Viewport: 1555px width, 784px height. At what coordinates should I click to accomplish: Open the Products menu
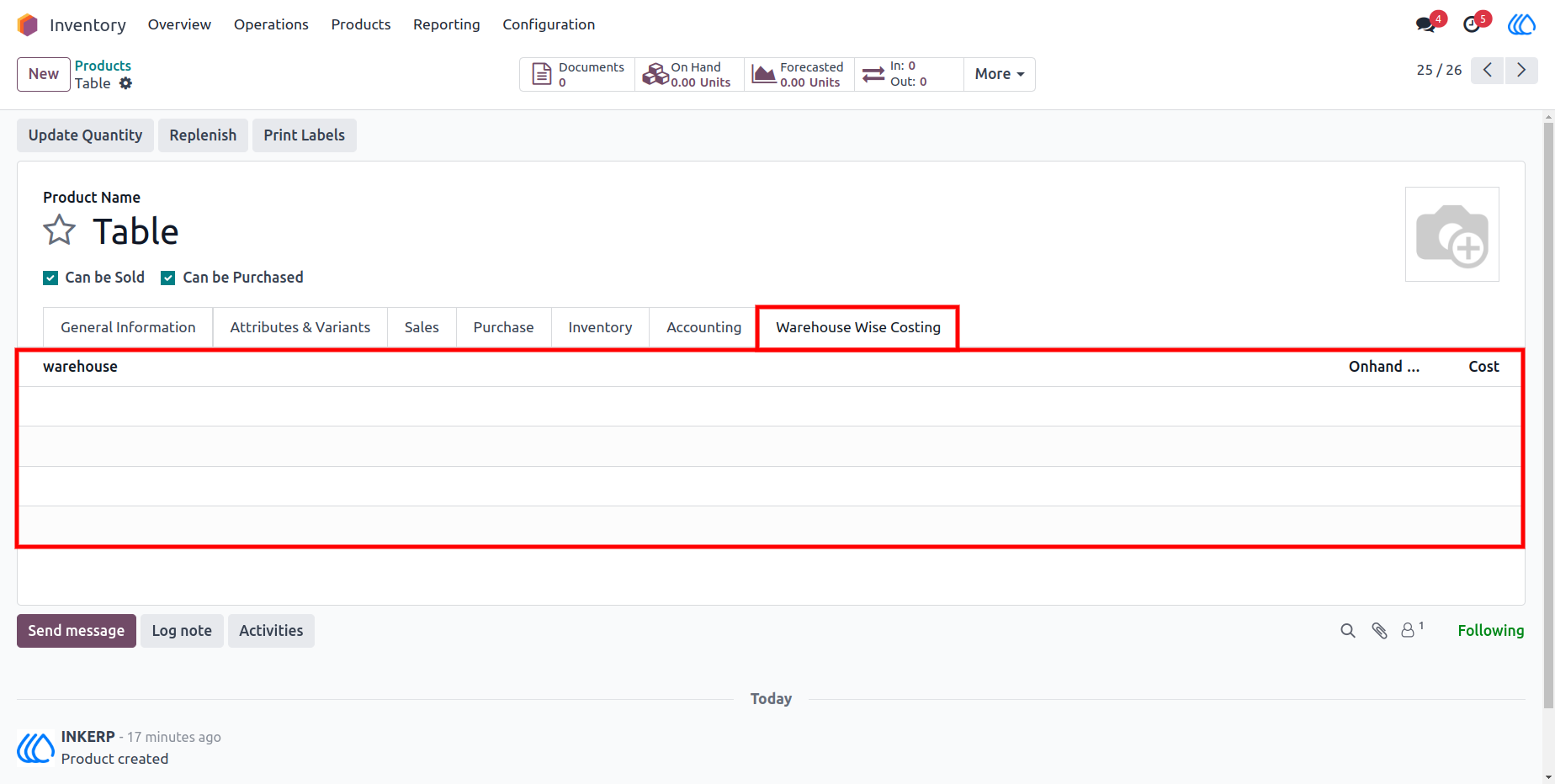361,24
